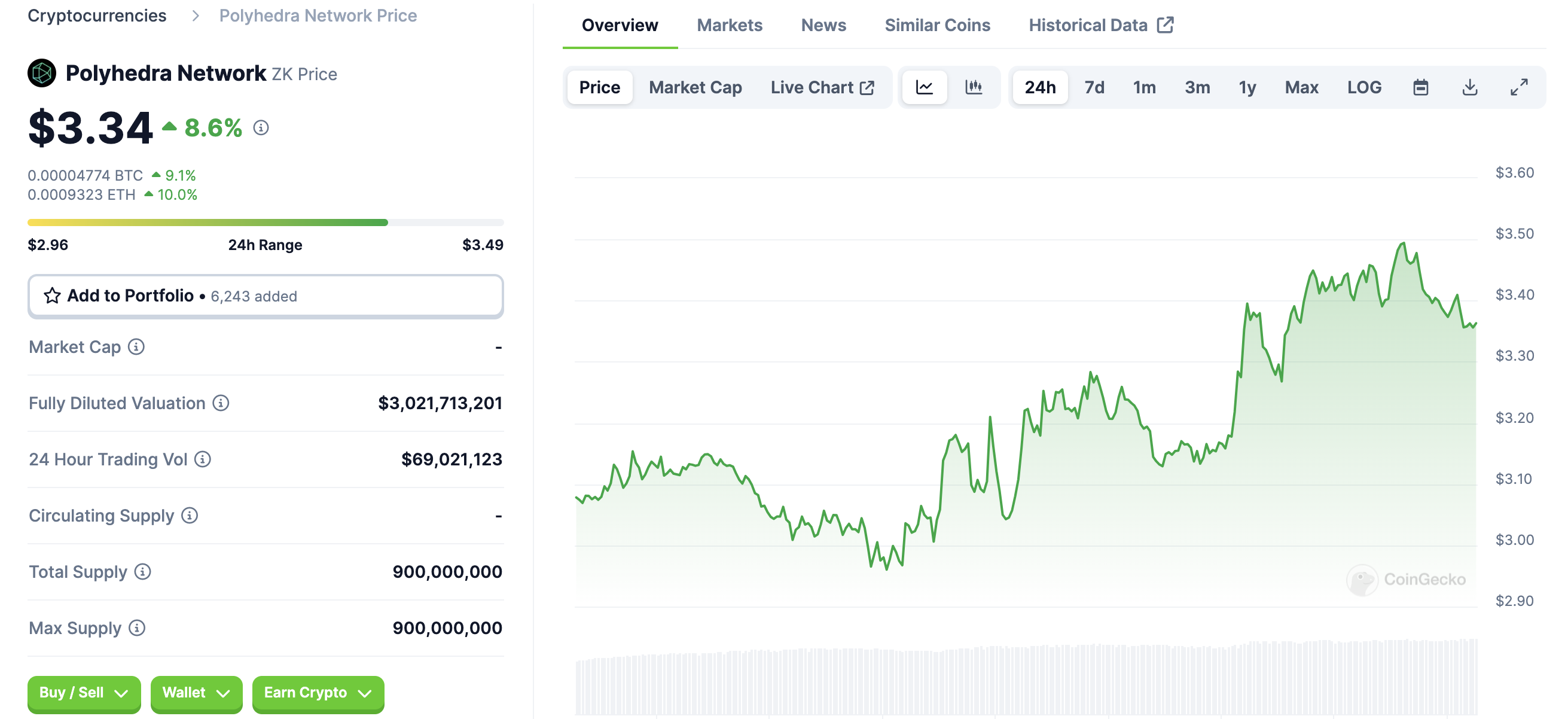Image resolution: width=1568 pixels, height=719 pixels.
Task: Select Price chart mode
Action: [x=600, y=88]
